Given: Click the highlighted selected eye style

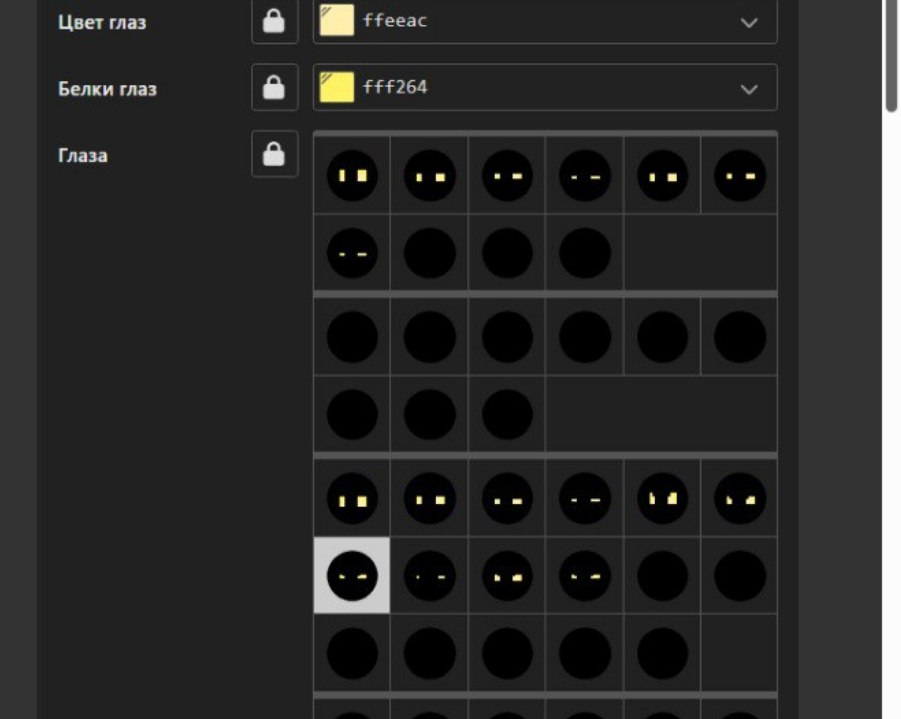Looking at the screenshot, I should pyautogui.click(x=352, y=576).
